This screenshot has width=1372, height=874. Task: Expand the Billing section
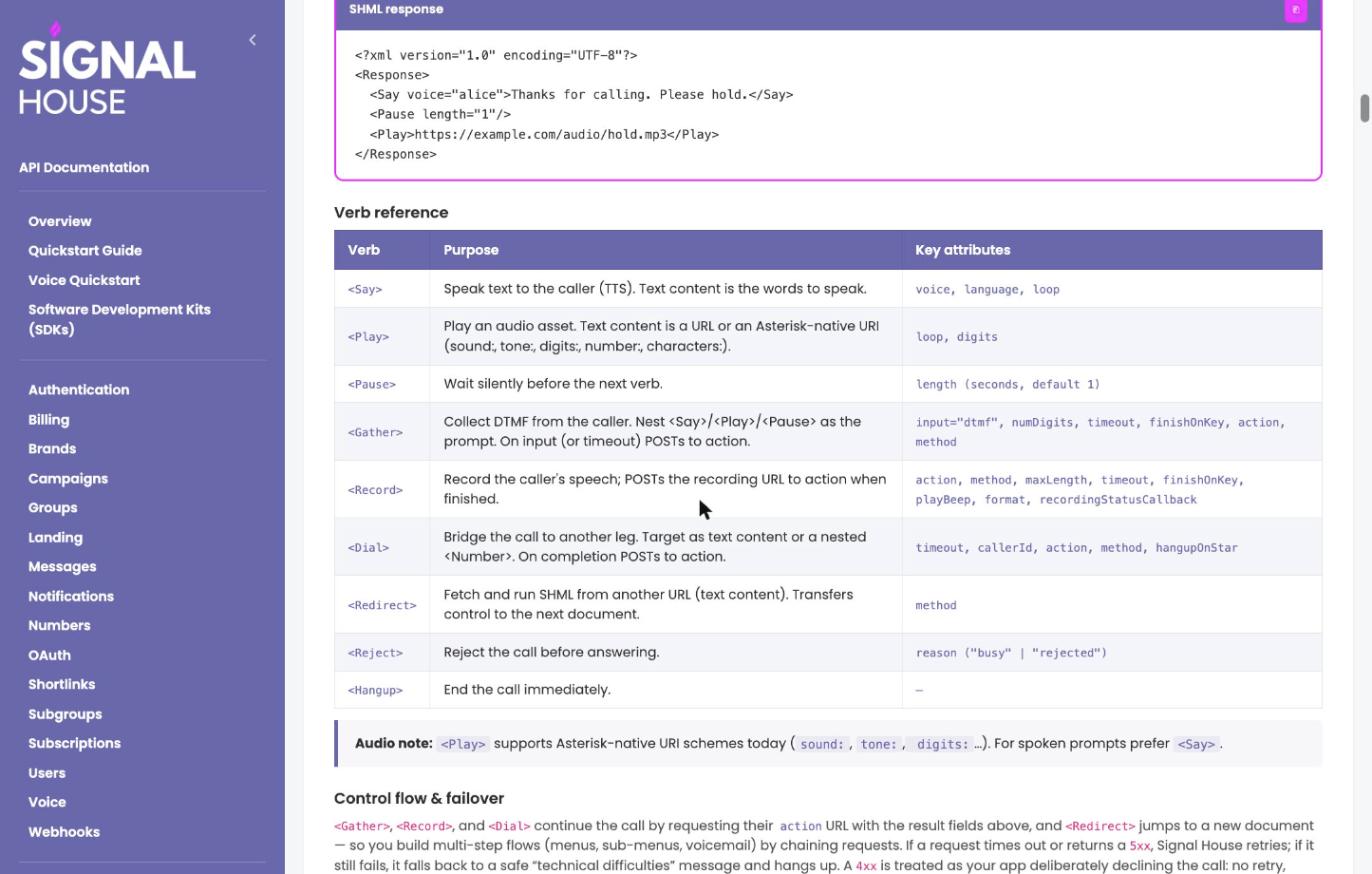pos(49,420)
